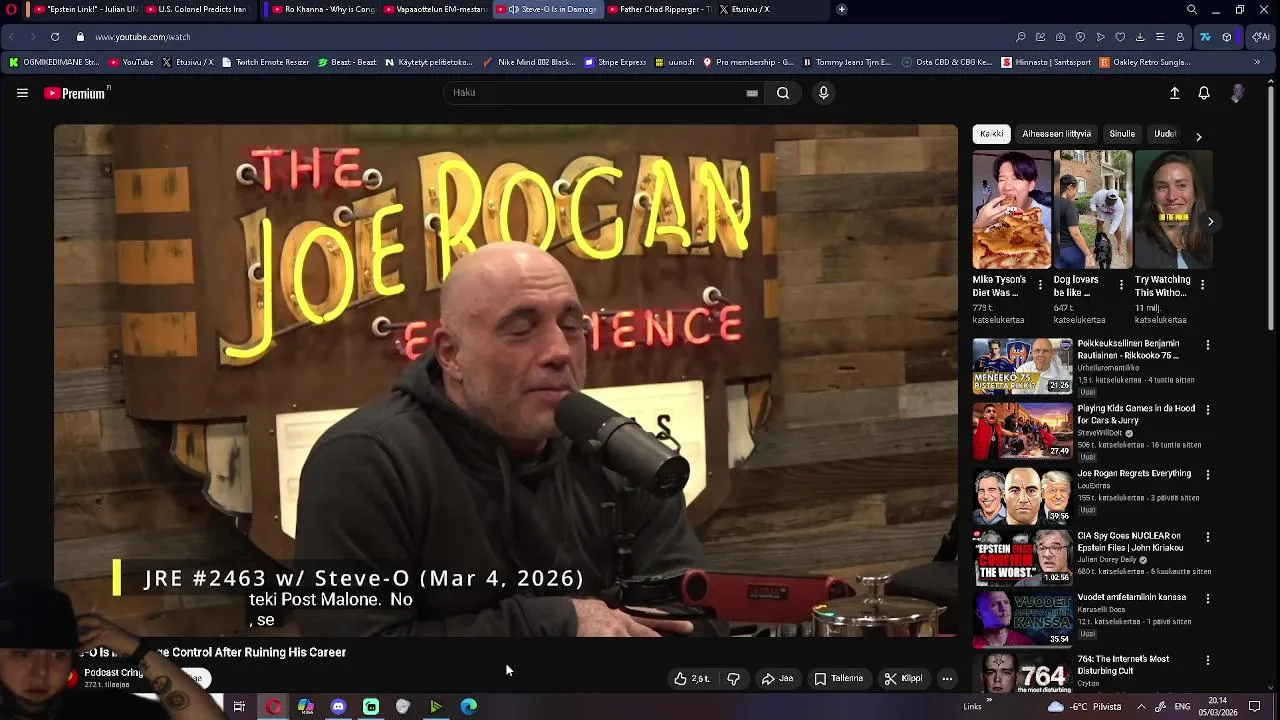This screenshot has height=720, width=1280.
Task: Dislike the video with thumbs down
Action: tap(733, 679)
